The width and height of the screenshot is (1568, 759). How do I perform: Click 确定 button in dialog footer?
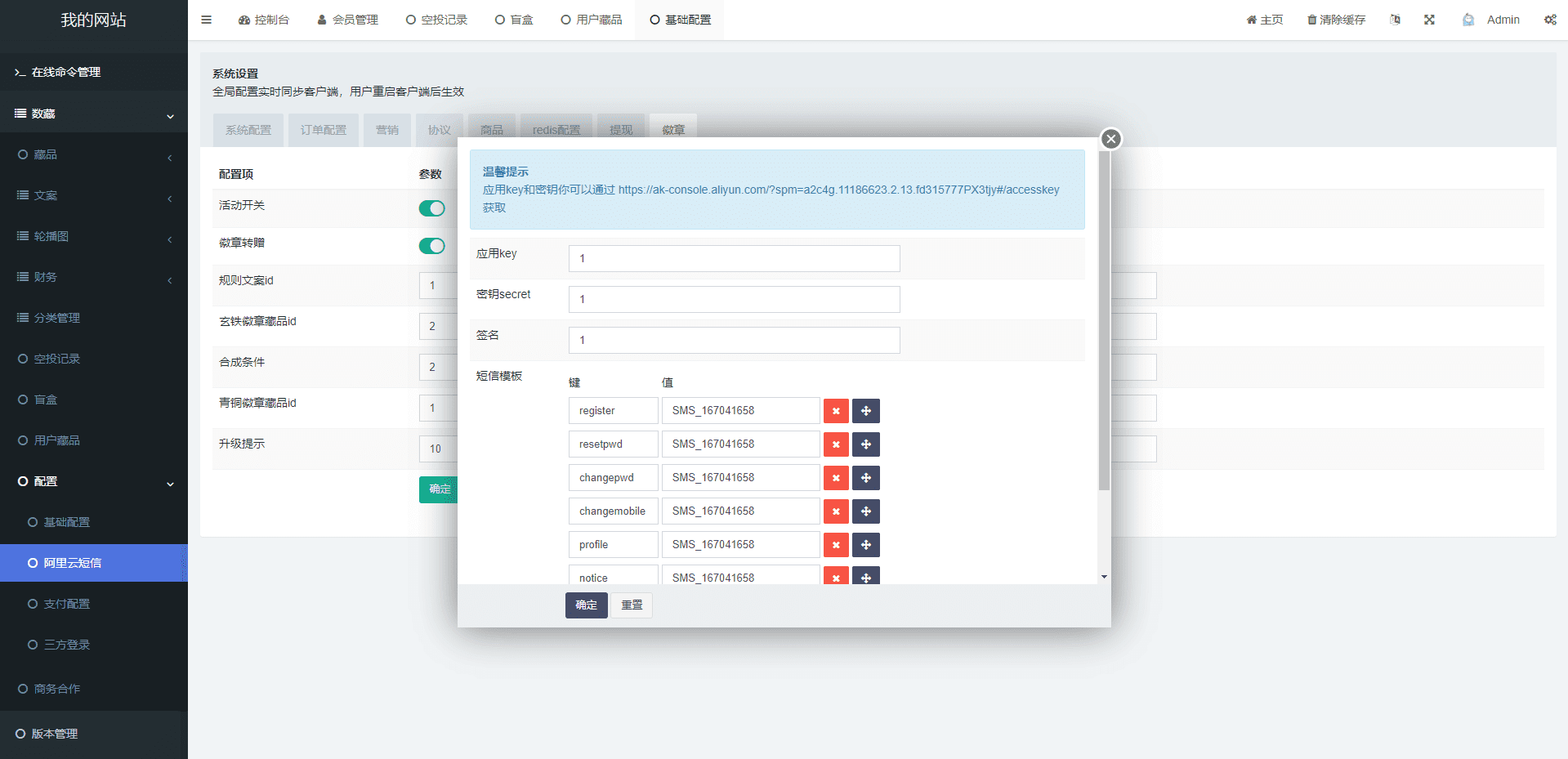click(x=586, y=605)
